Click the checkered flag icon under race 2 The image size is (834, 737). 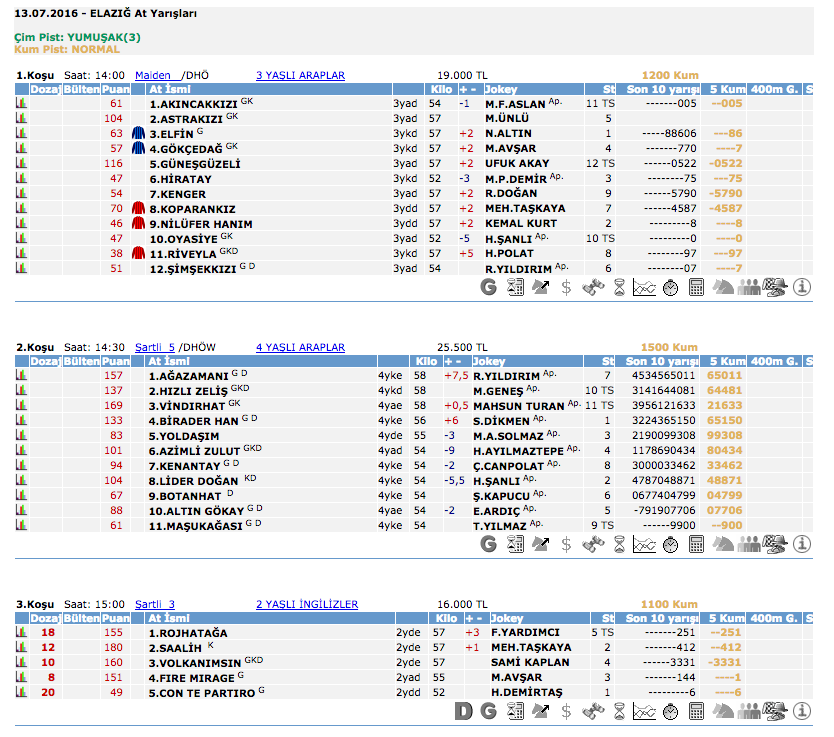(x=774, y=544)
